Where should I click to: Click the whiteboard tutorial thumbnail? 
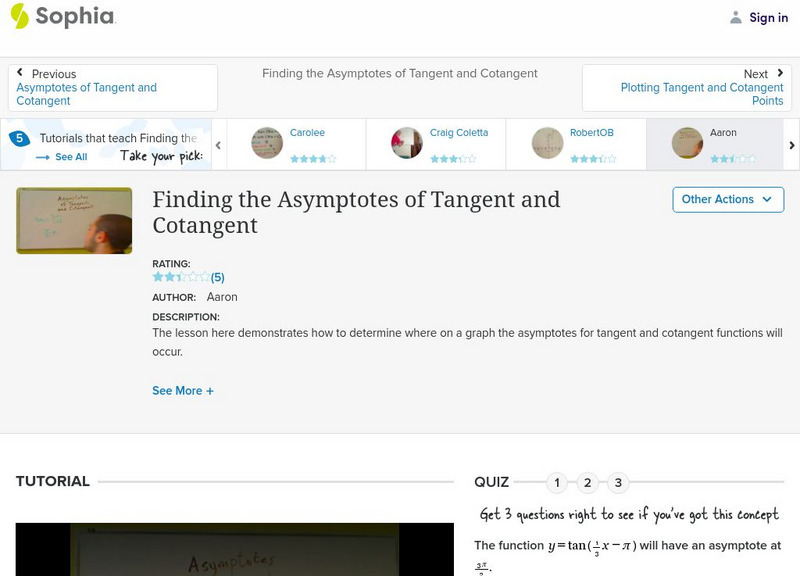pyautogui.click(x=74, y=220)
